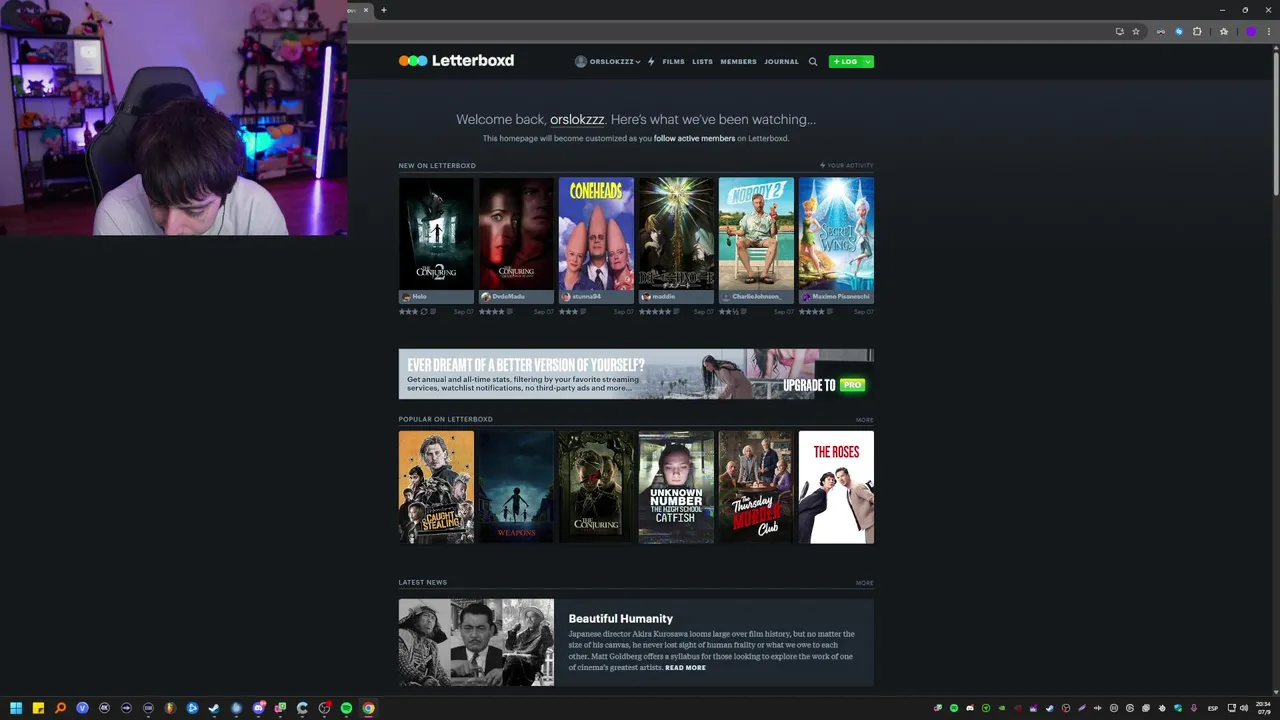
Task: Click the blue circular extension icon
Action: 1179,32
